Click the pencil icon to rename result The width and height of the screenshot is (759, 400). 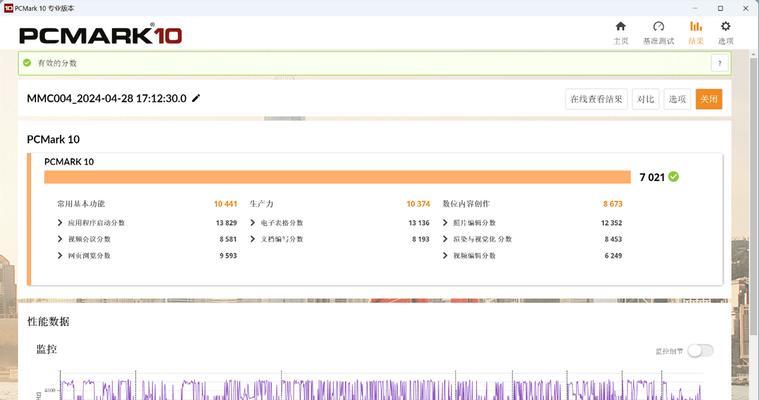[196, 98]
